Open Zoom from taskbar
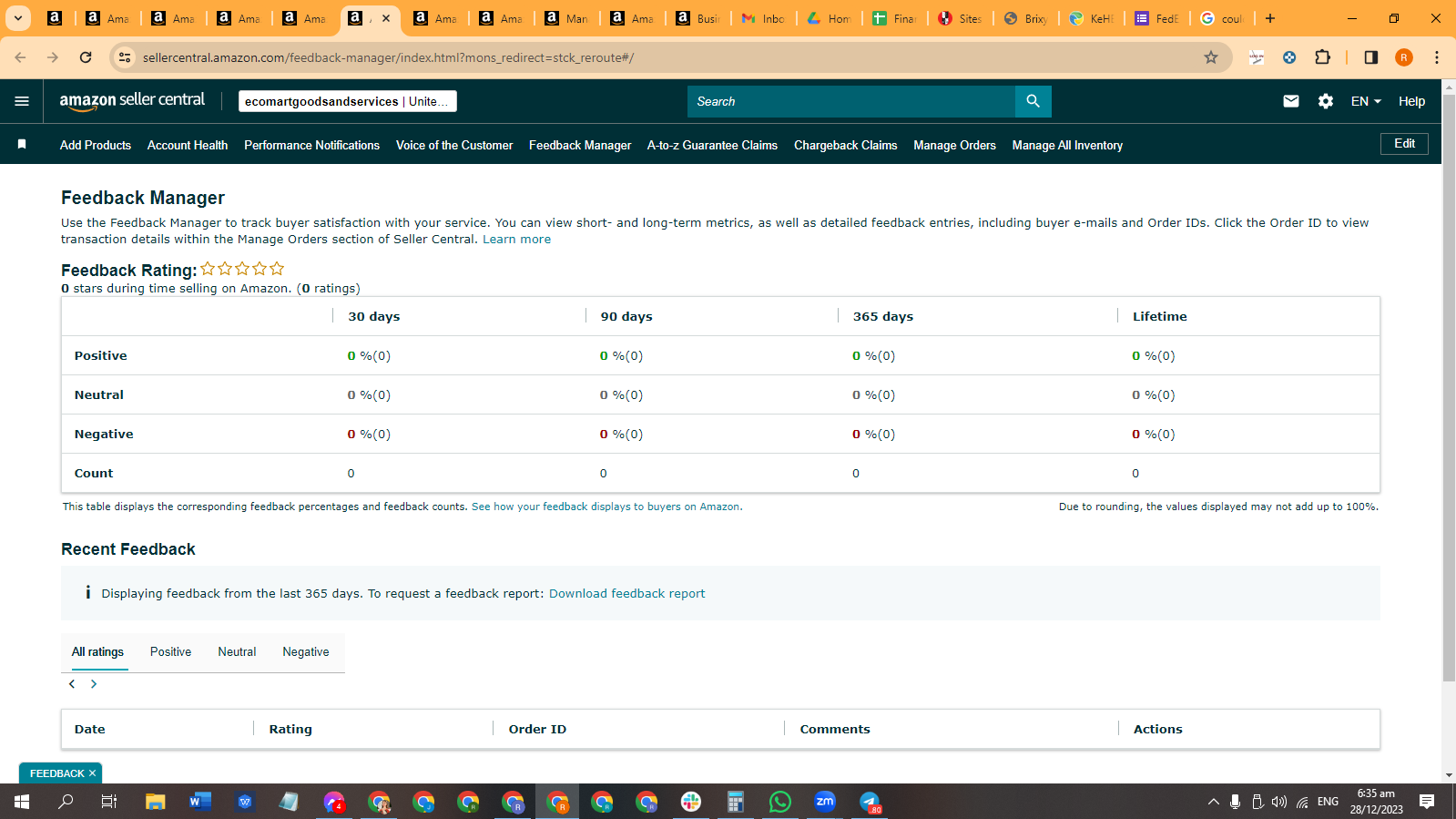Viewport: 1456px width, 819px height. coord(825,802)
